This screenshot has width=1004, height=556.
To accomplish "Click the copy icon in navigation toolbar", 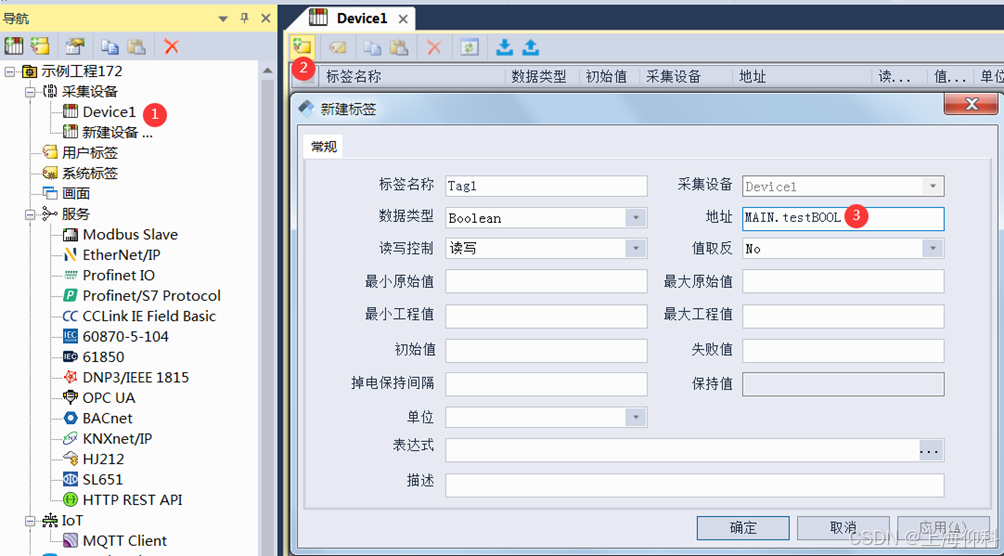I will 109,46.
